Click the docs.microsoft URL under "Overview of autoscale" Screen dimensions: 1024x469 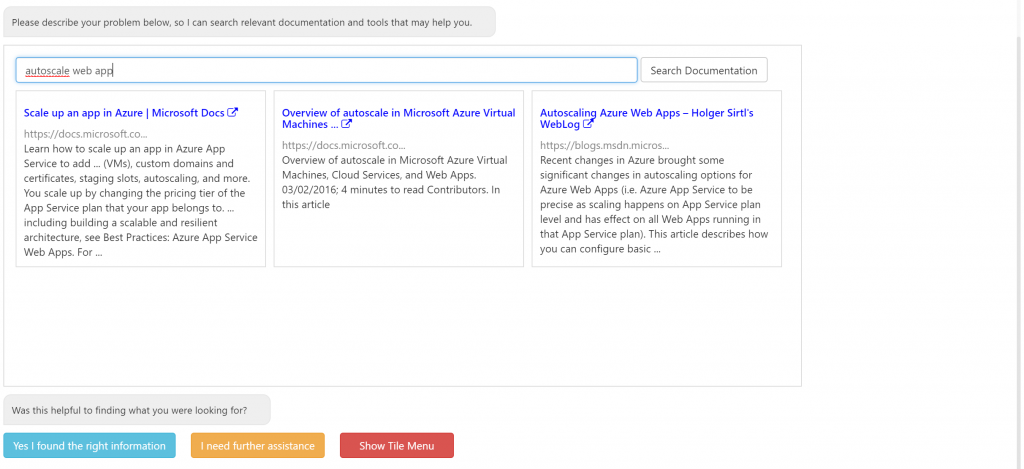343,145
